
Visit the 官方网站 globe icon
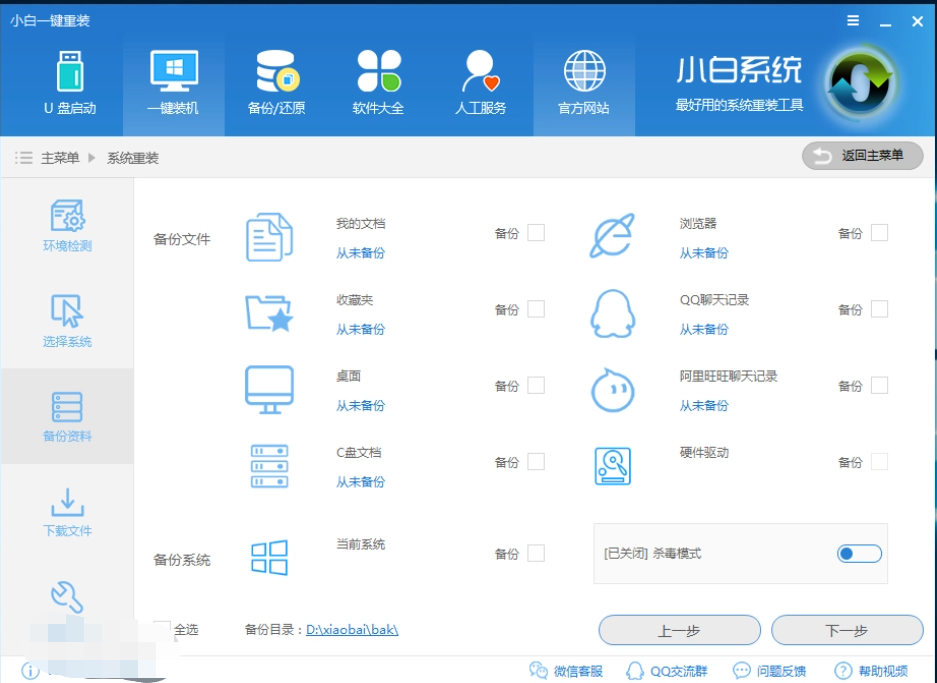pos(584,71)
